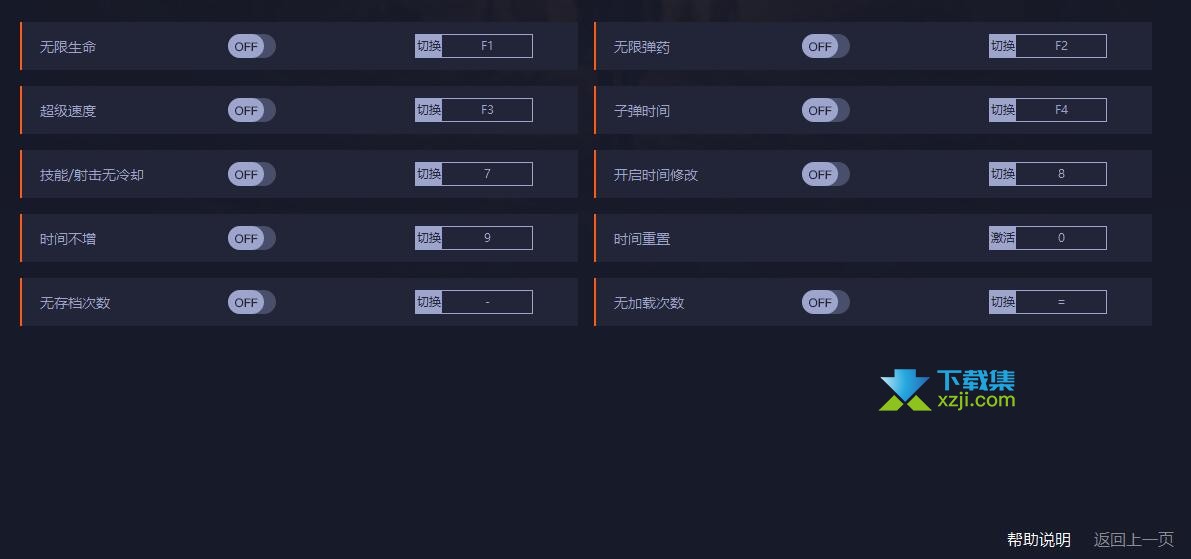The image size is (1191, 559).
Task: Select the hotkey field showing = sign
Action: [1061, 302]
